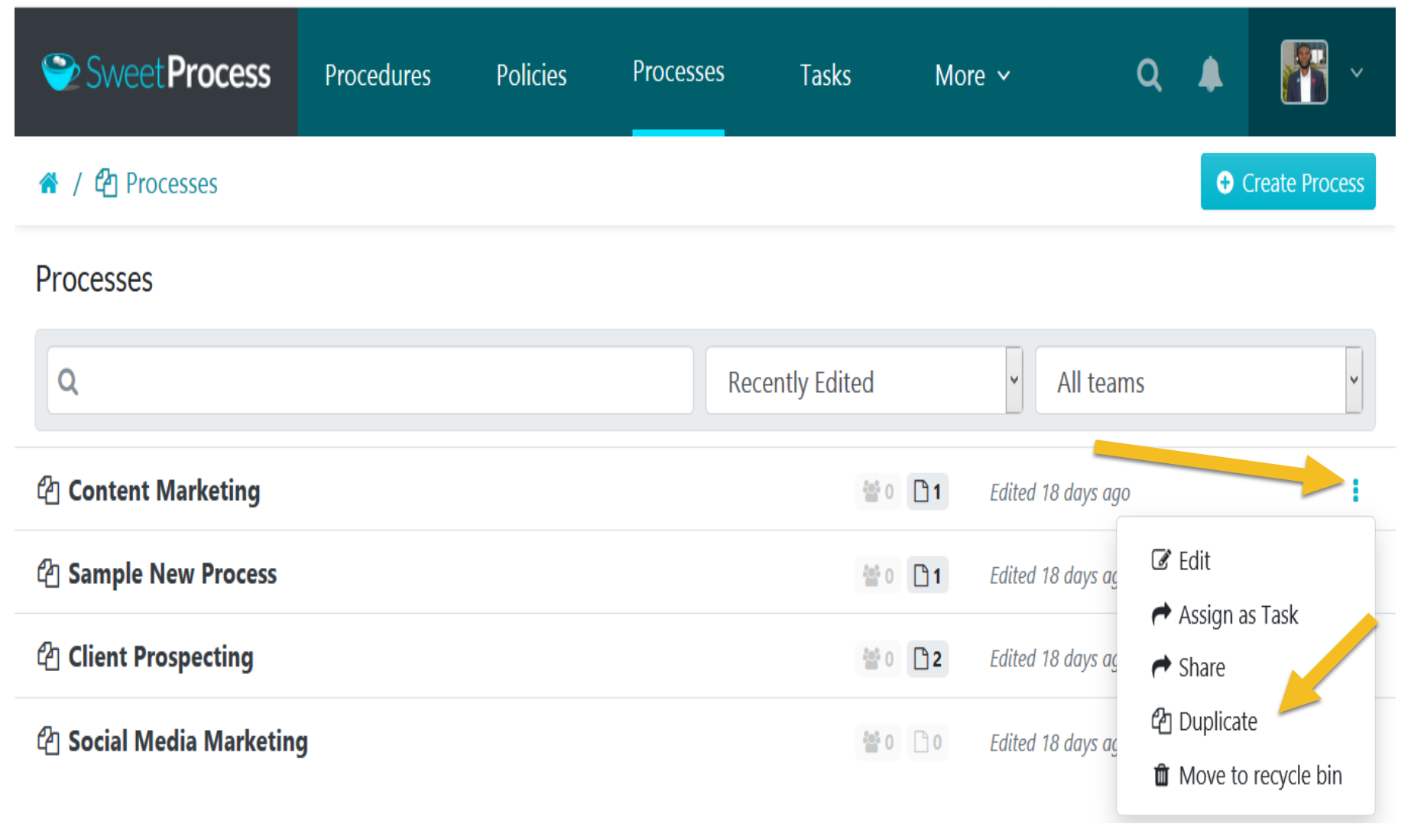Select the Processes tab
Image resolution: width=1411 pixels, height=840 pixels.
[x=678, y=72]
